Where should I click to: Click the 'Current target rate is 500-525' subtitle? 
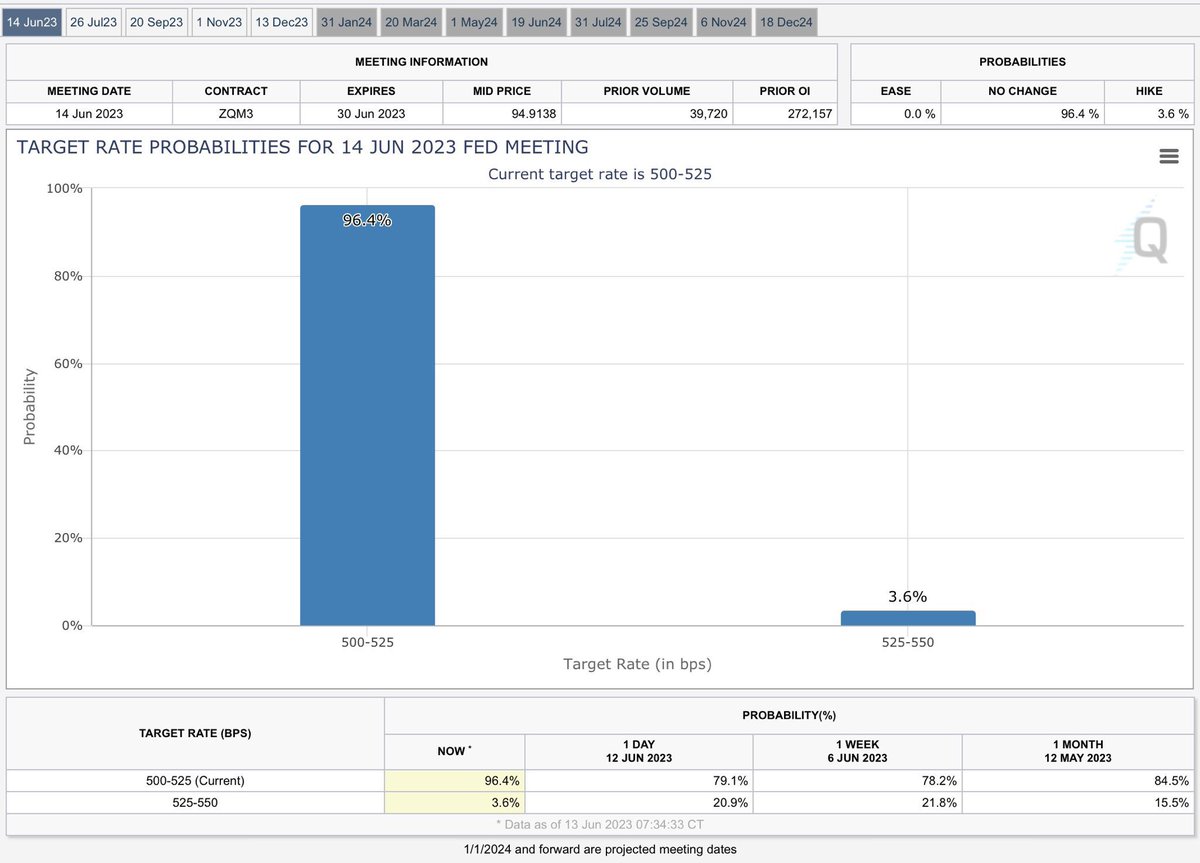click(x=600, y=174)
